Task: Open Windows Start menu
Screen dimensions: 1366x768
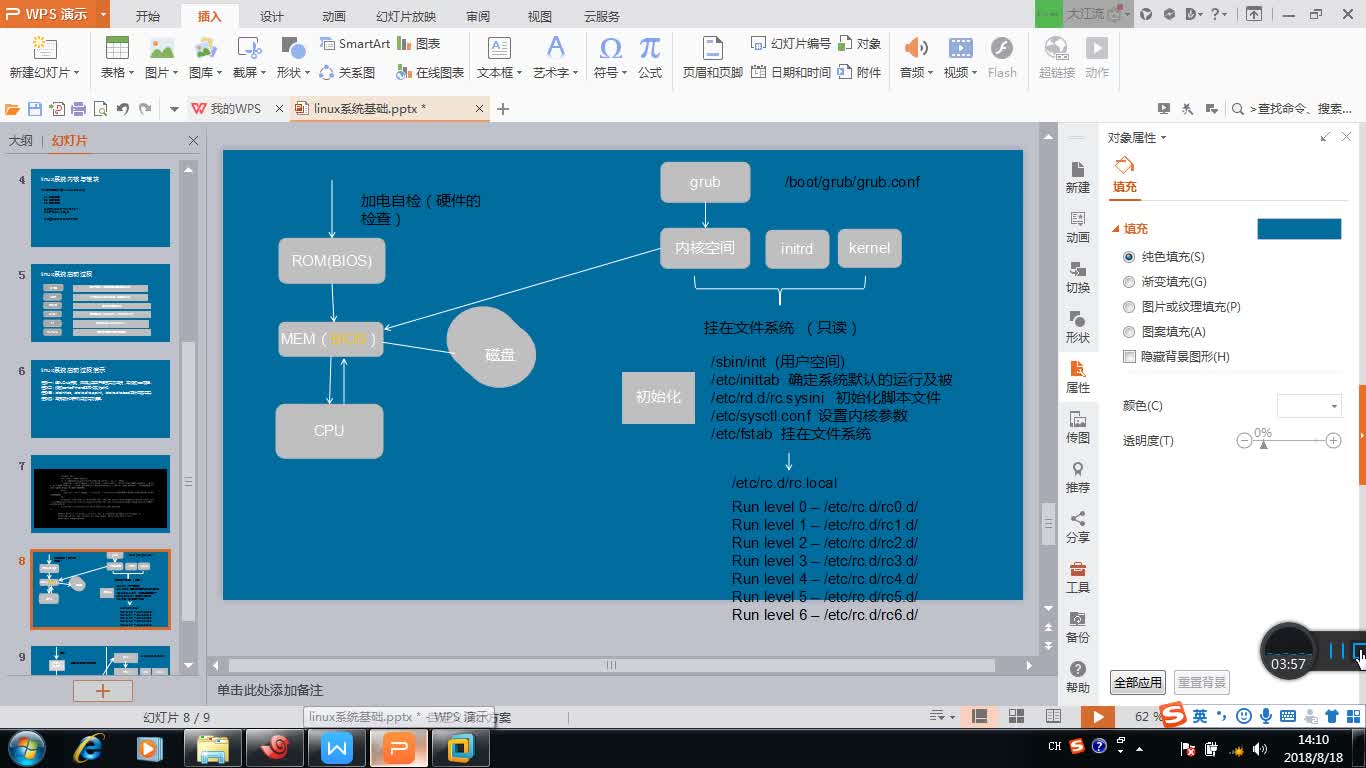Action: click(26, 747)
